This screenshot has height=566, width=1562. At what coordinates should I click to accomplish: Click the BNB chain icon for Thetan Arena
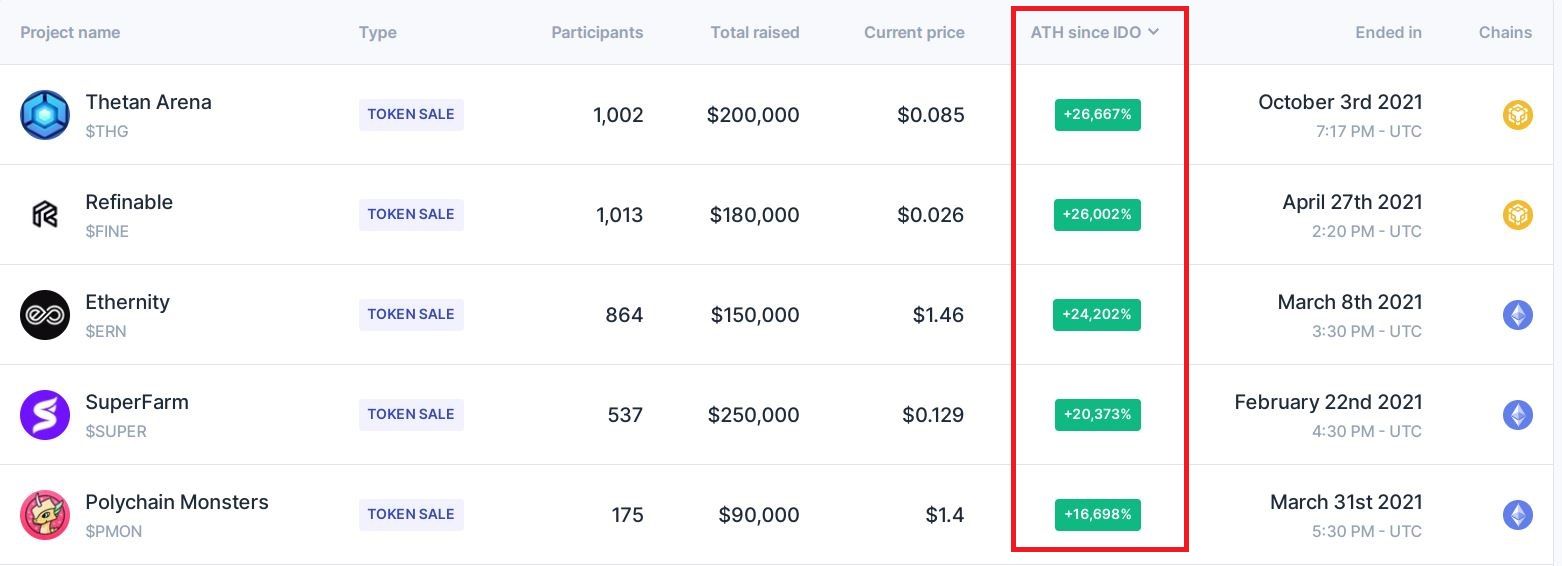click(x=1517, y=115)
